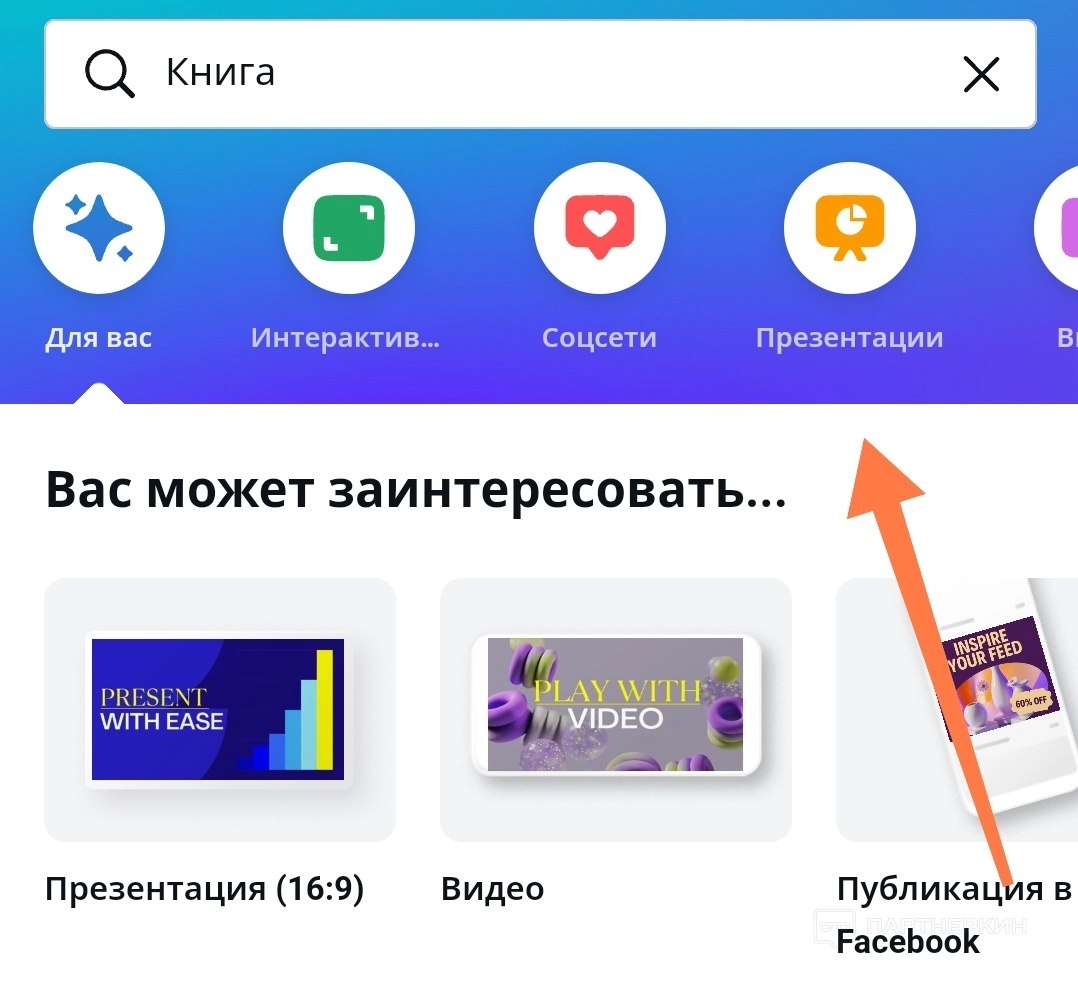Clear the search text with X
The width and height of the screenshot is (1078, 1006).
click(981, 74)
